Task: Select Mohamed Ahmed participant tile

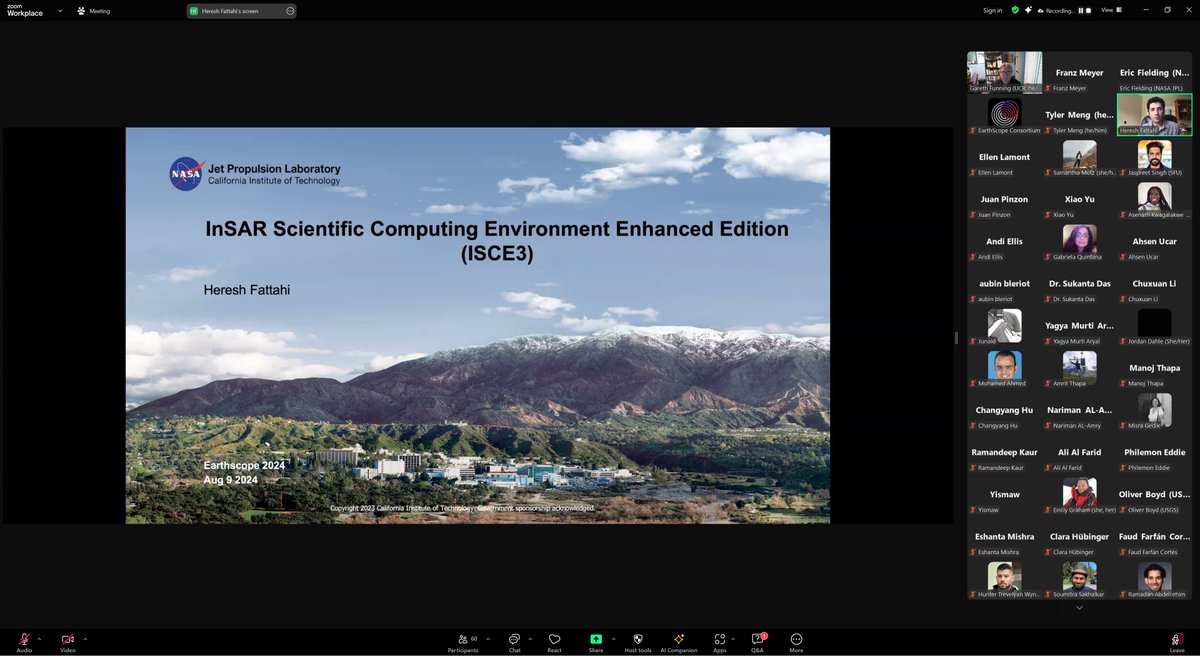Action: point(1004,368)
